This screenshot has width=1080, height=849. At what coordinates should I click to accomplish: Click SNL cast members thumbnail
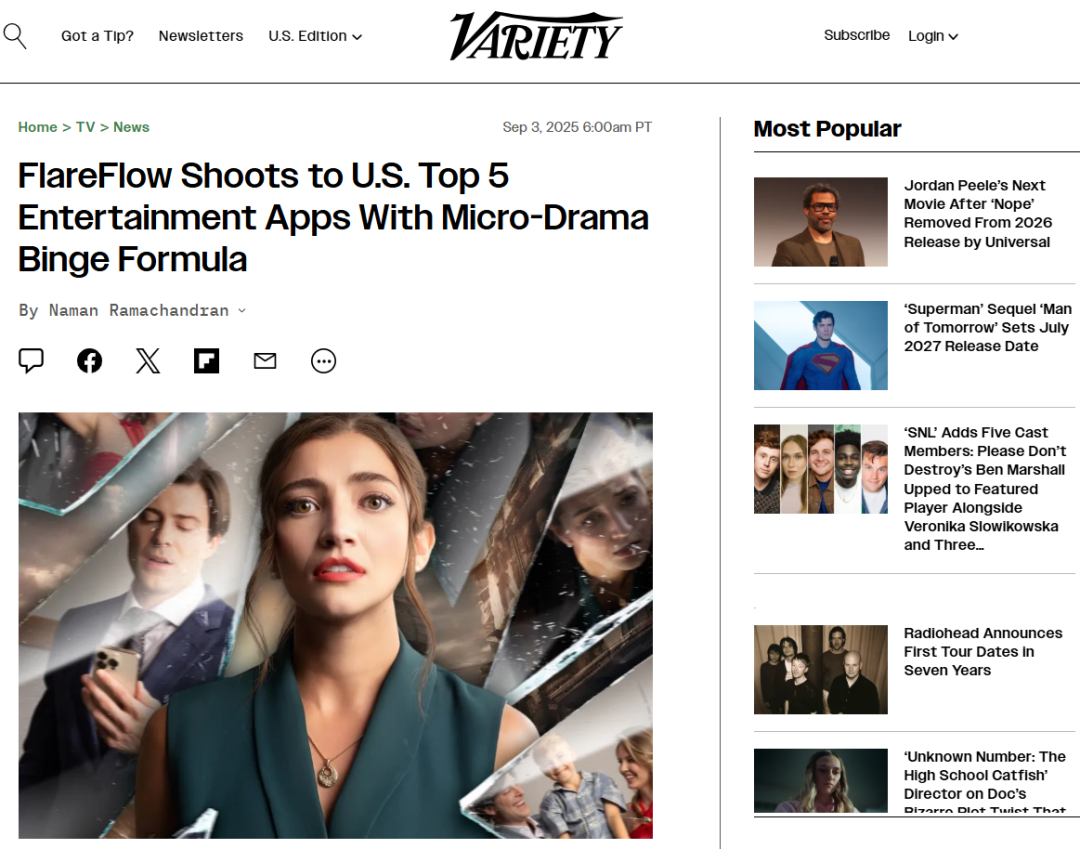(x=820, y=469)
